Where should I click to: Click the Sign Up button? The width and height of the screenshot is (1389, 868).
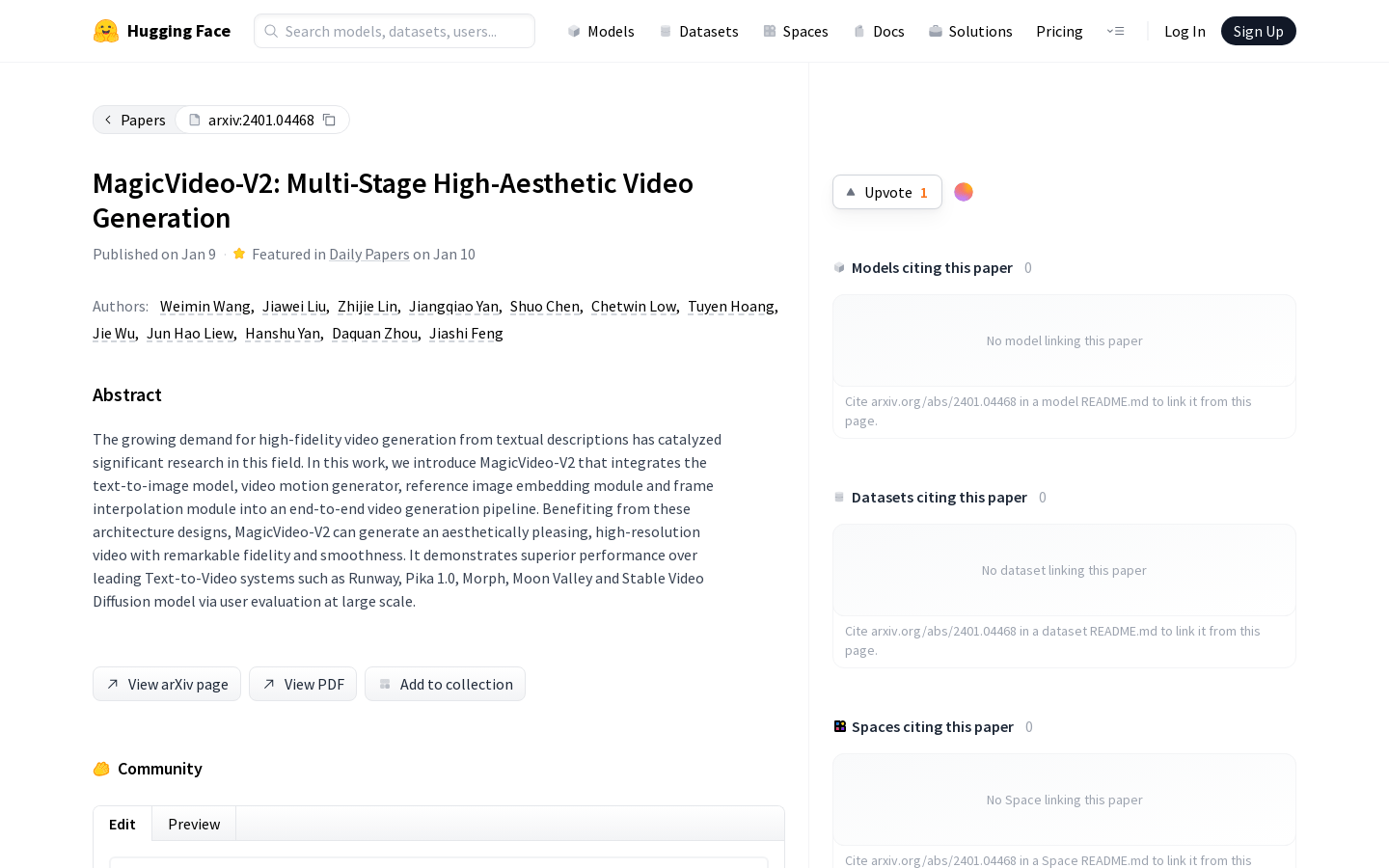pos(1258,31)
